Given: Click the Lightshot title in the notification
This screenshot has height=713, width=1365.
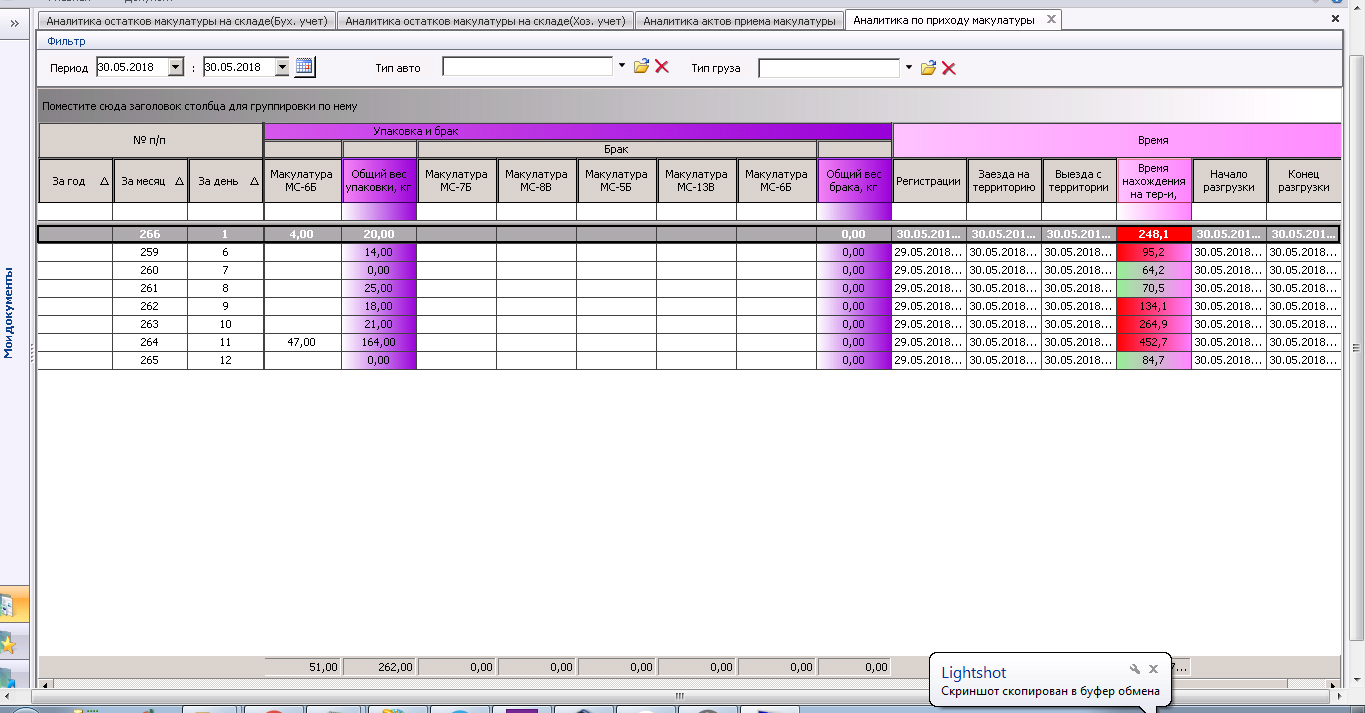Looking at the screenshot, I should pos(974,673).
